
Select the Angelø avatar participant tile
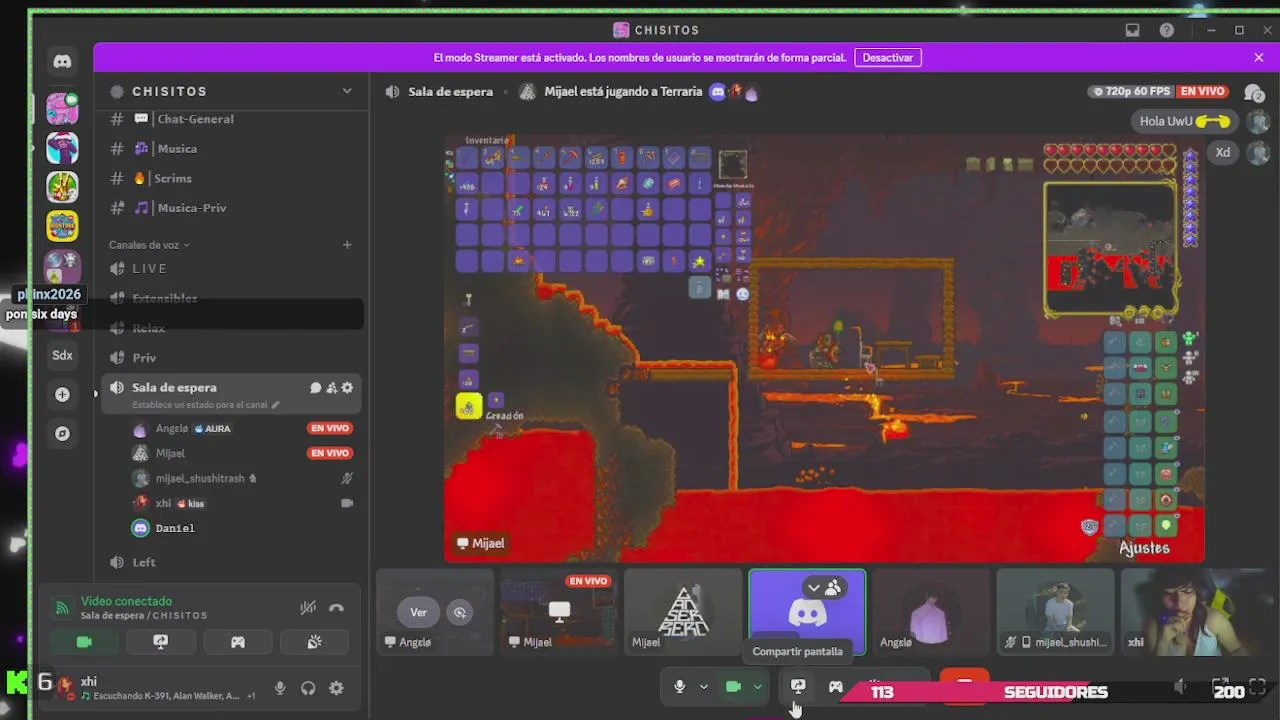pyautogui.click(x=931, y=611)
